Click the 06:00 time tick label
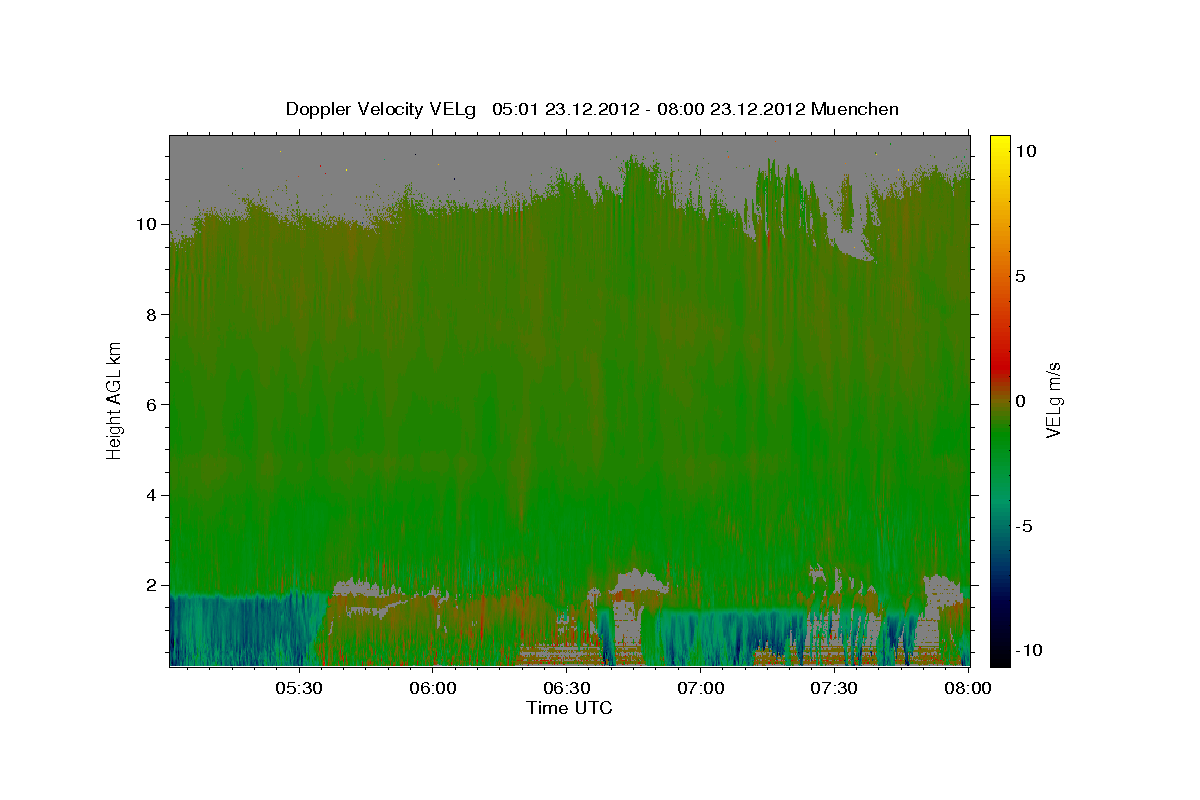 pyautogui.click(x=433, y=688)
